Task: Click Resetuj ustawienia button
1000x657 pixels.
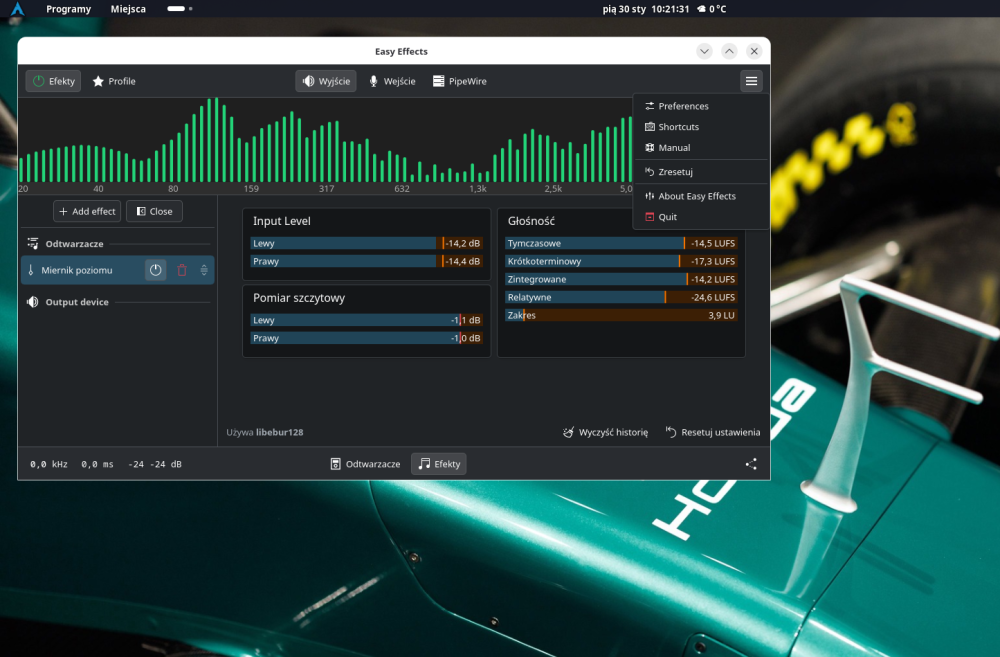Action: [713, 432]
